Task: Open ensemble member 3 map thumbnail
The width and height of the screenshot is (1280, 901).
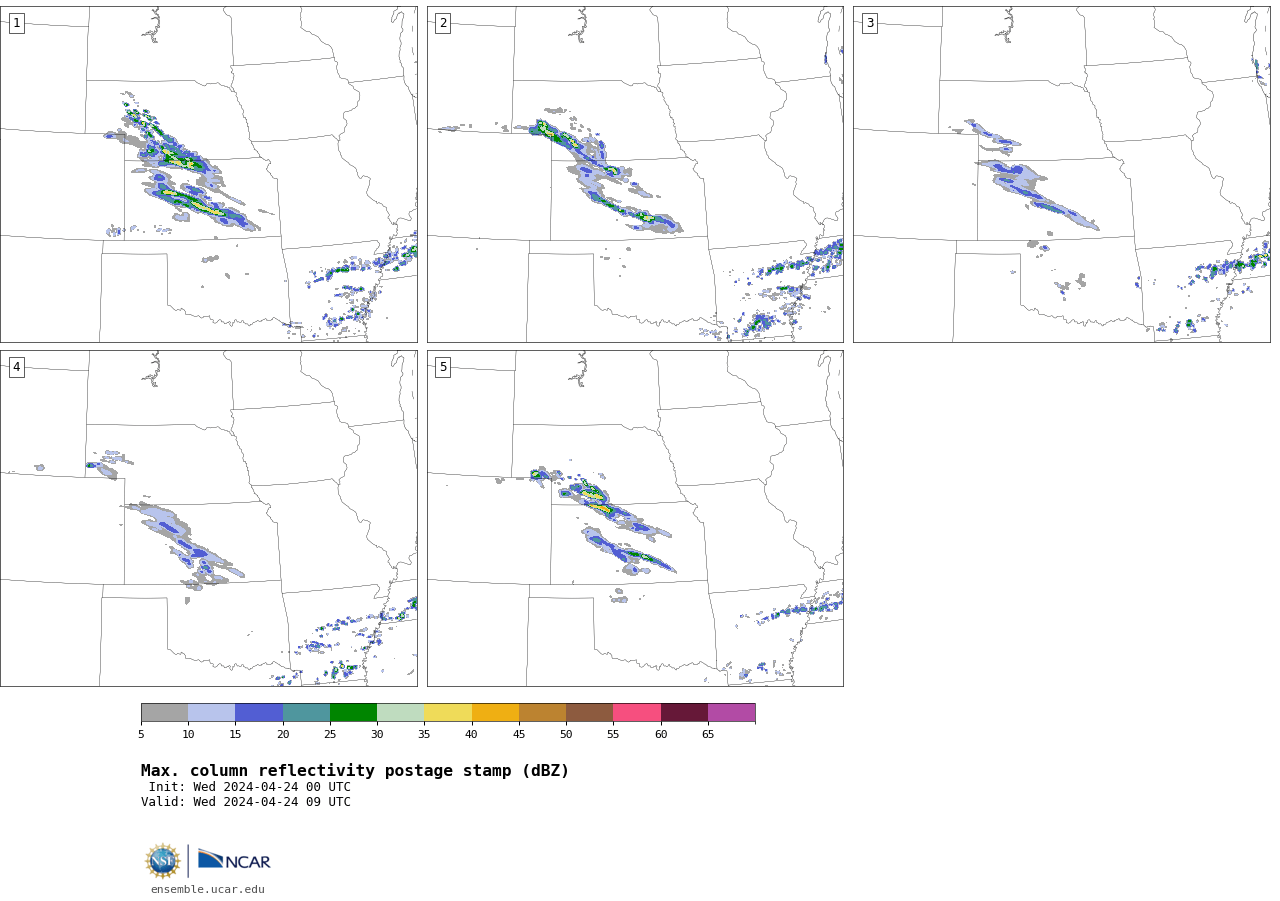Action: pos(1061,174)
